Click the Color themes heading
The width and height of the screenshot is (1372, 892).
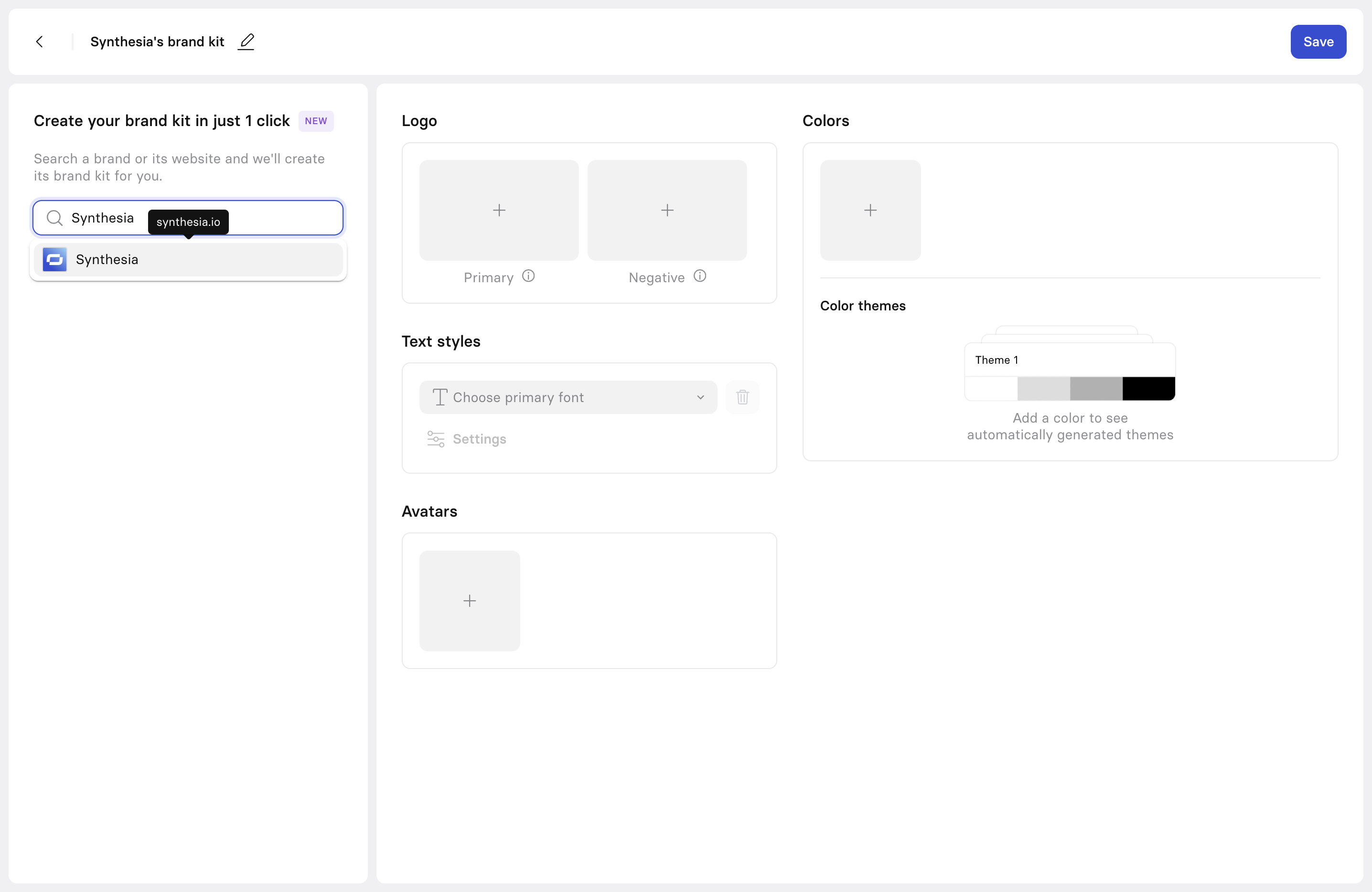click(x=862, y=306)
